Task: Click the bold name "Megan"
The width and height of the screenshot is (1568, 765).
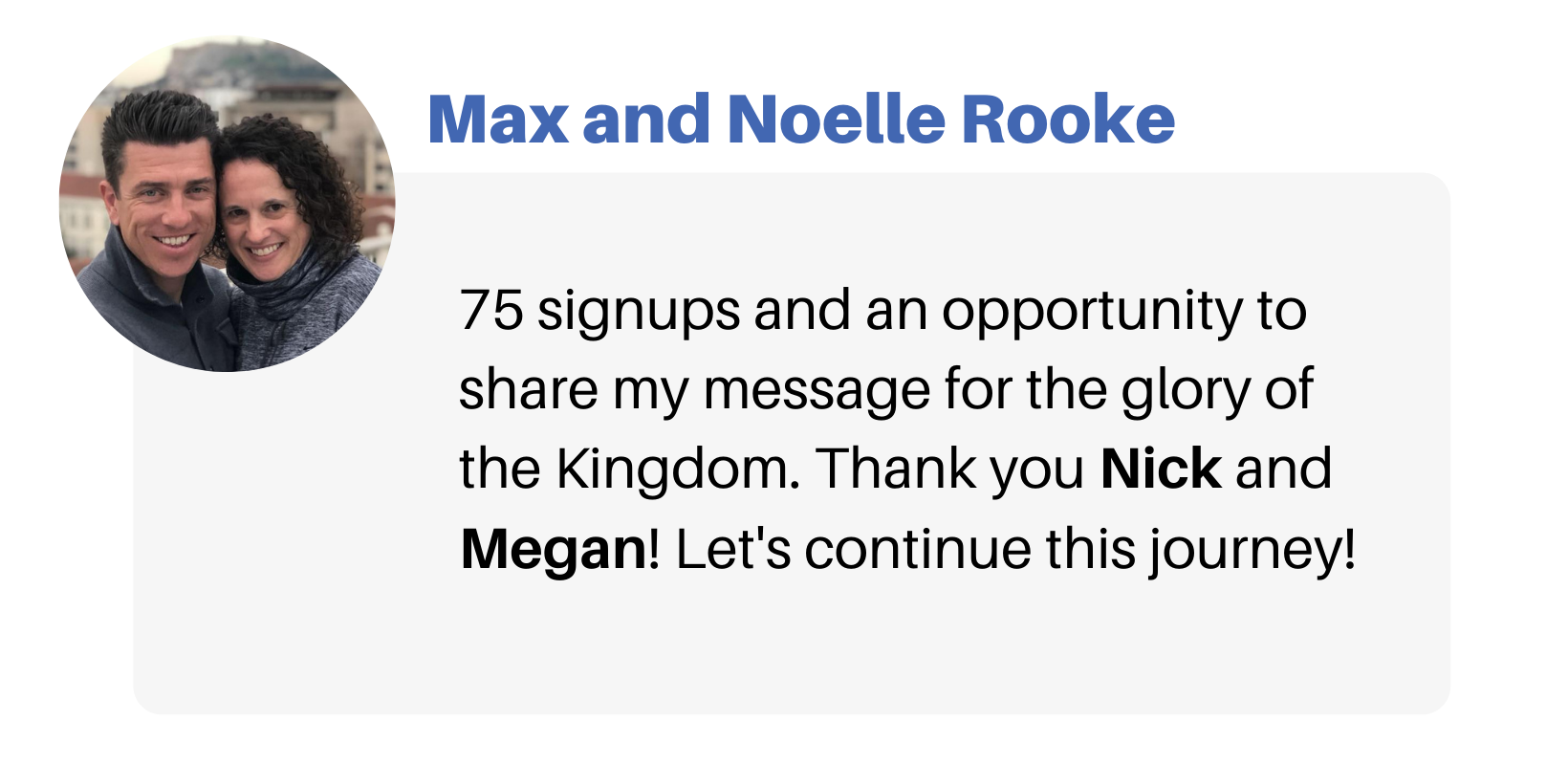Action: (554, 550)
